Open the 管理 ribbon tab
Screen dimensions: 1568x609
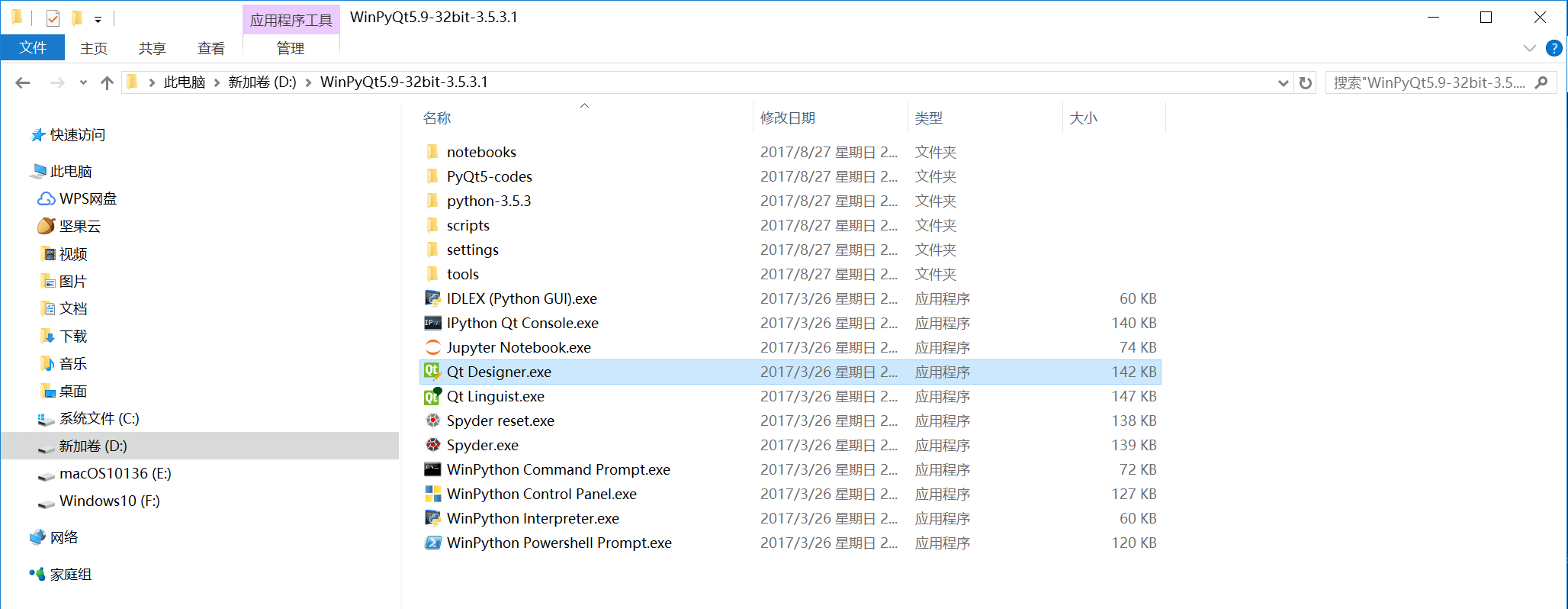click(x=291, y=48)
